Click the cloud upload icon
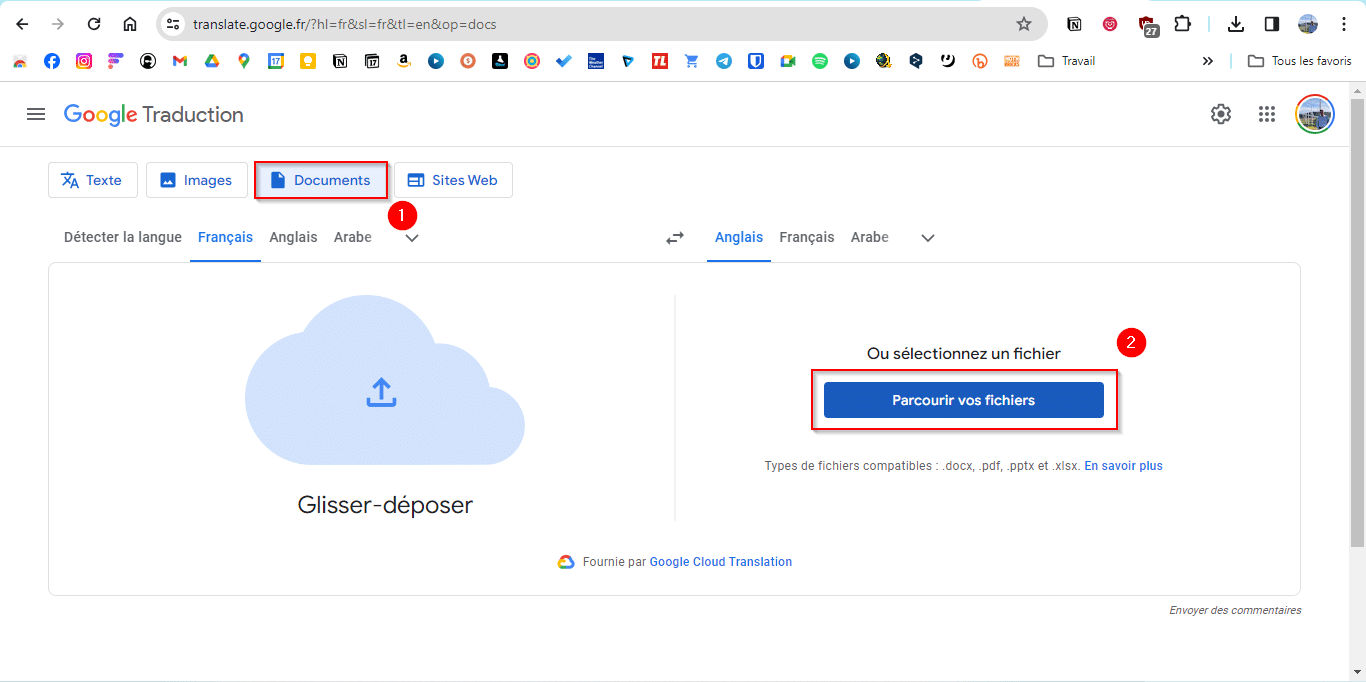The width and height of the screenshot is (1366, 682). 381,393
